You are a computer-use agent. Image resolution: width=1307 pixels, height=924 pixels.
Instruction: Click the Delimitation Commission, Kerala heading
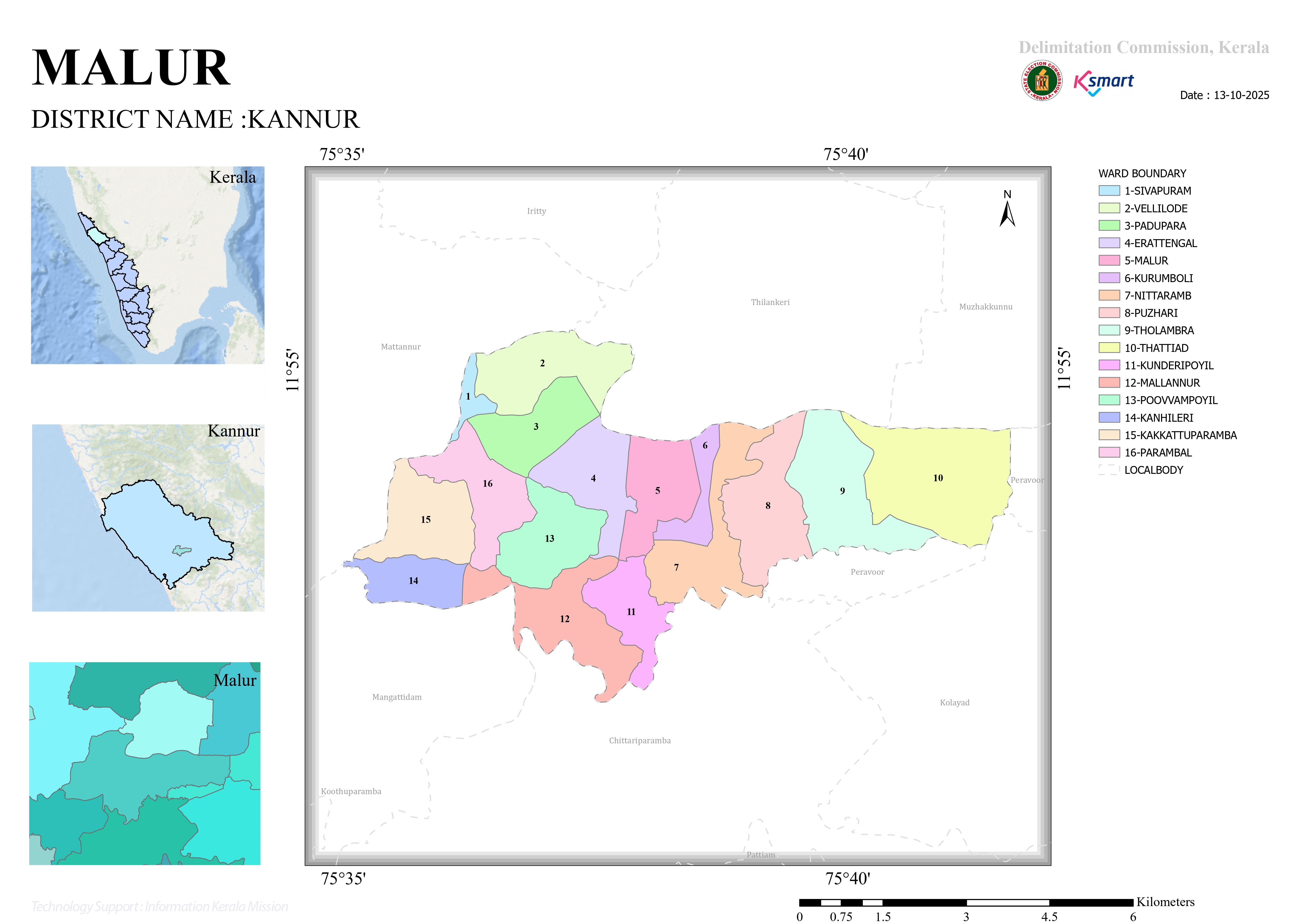(1144, 47)
